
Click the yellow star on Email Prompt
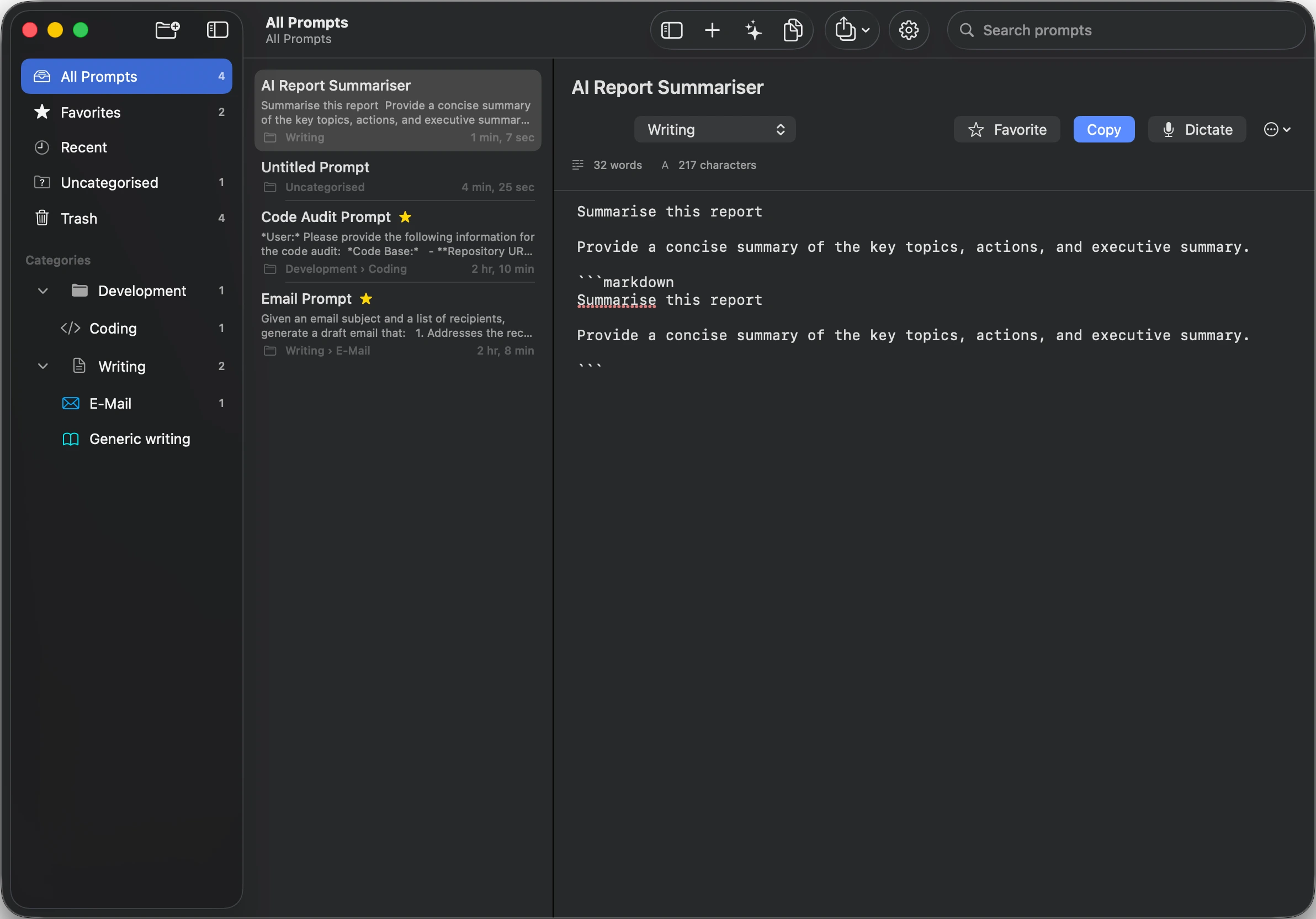coord(366,299)
